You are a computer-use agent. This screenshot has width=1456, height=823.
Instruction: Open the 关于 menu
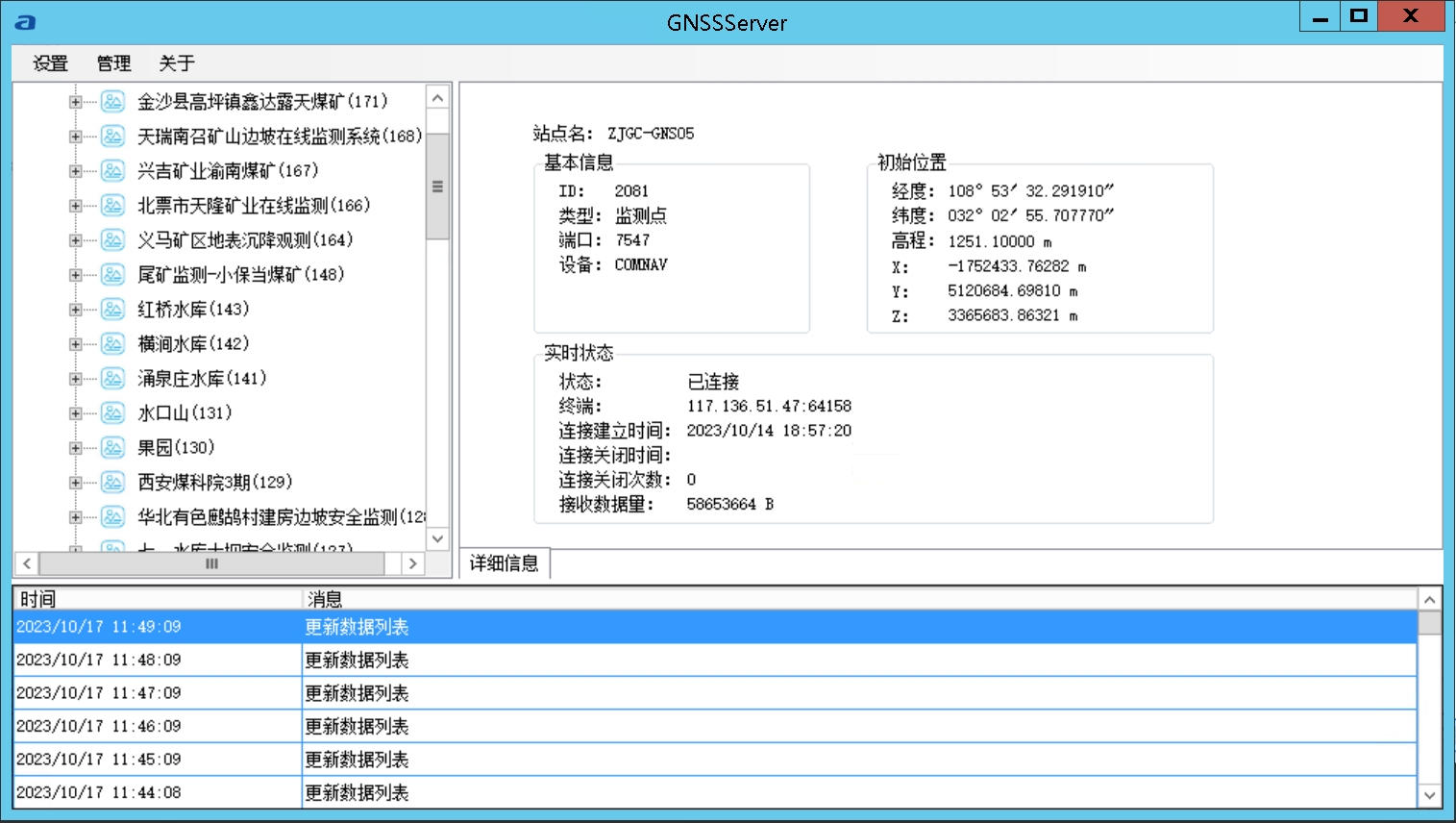coord(177,63)
